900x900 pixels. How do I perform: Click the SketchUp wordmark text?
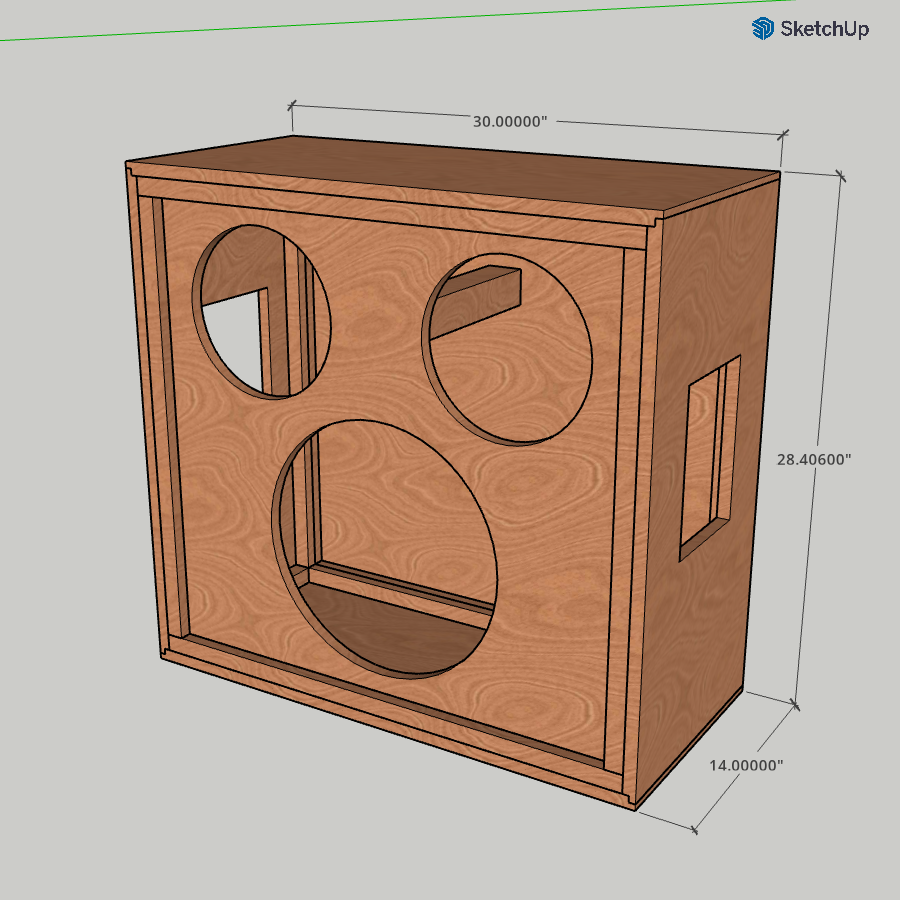point(825,28)
